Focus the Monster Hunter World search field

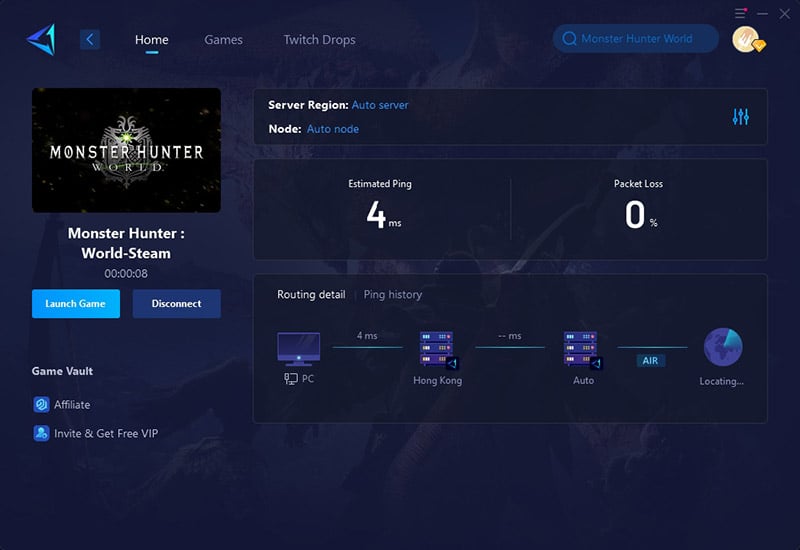point(636,39)
